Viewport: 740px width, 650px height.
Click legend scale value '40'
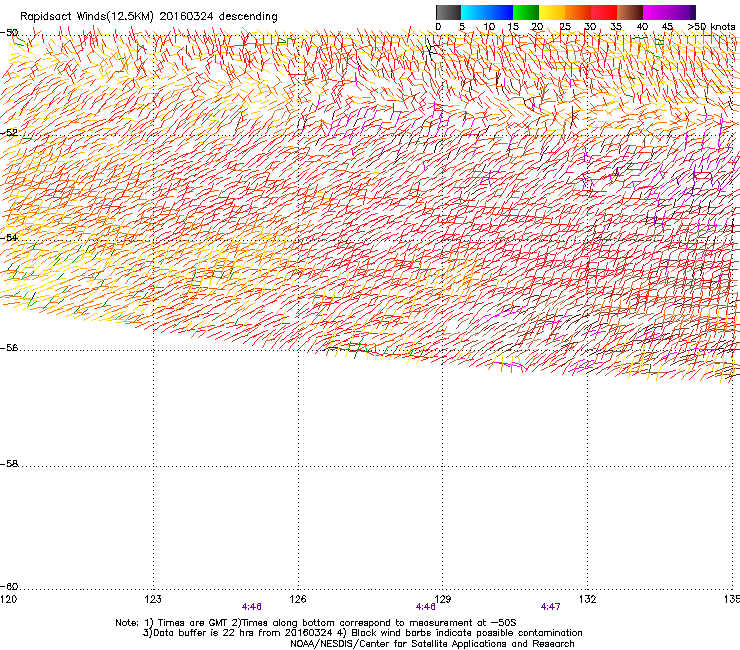pyautogui.click(x=642, y=27)
